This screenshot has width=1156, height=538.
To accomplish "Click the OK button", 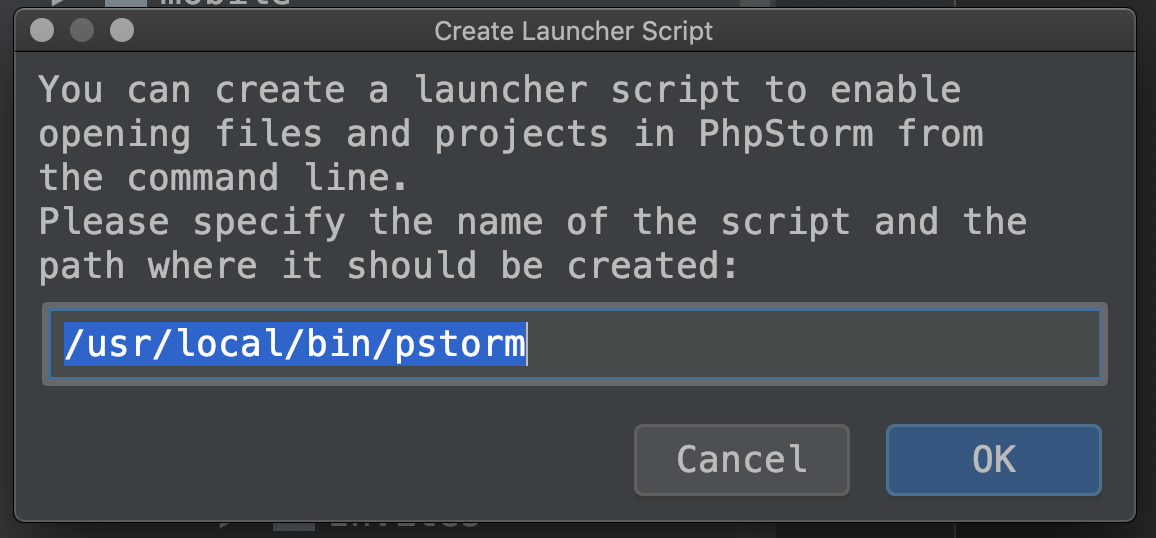I will 993,460.
